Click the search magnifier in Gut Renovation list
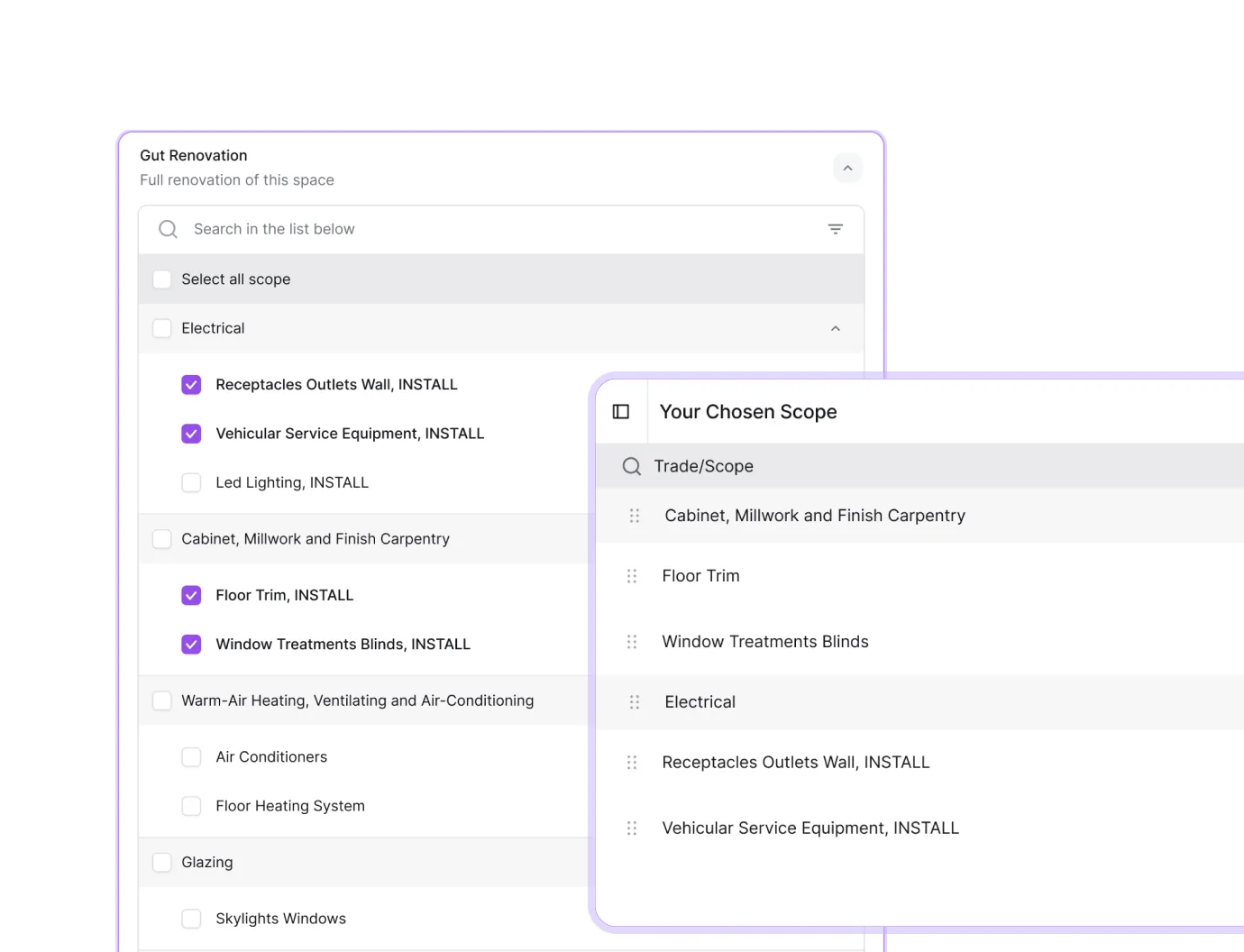Viewport: 1244px width, 952px height. tap(168, 229)
